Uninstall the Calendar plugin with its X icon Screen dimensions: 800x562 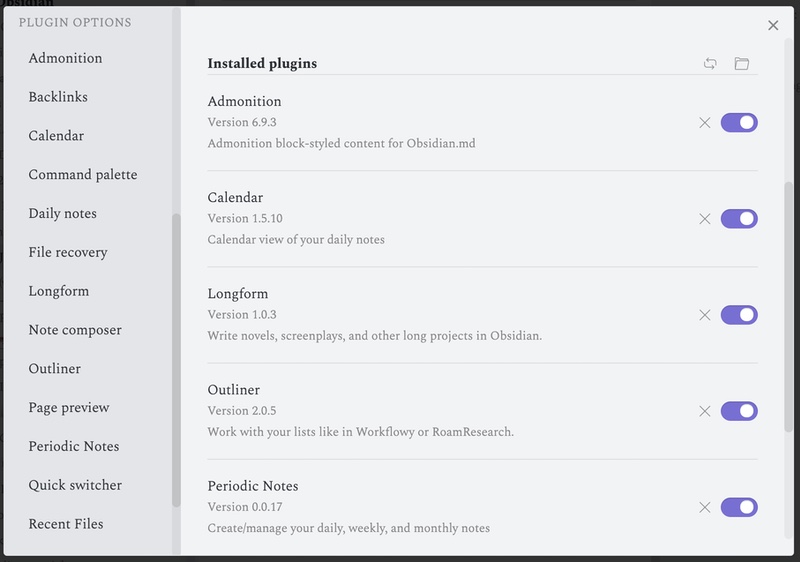click(x=705, y=219)
